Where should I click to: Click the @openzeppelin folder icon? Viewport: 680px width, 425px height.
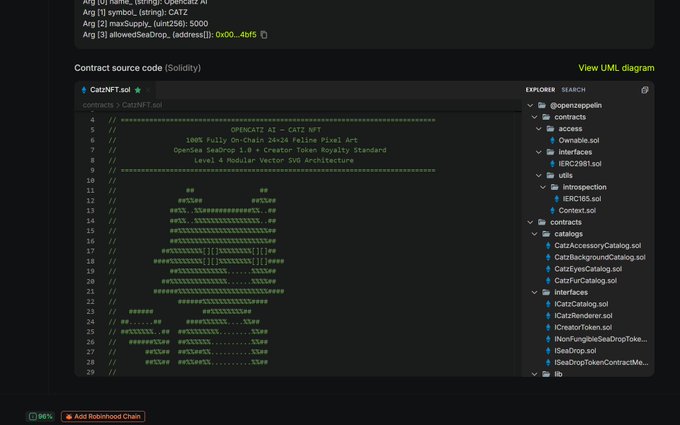tap(542, 105)
